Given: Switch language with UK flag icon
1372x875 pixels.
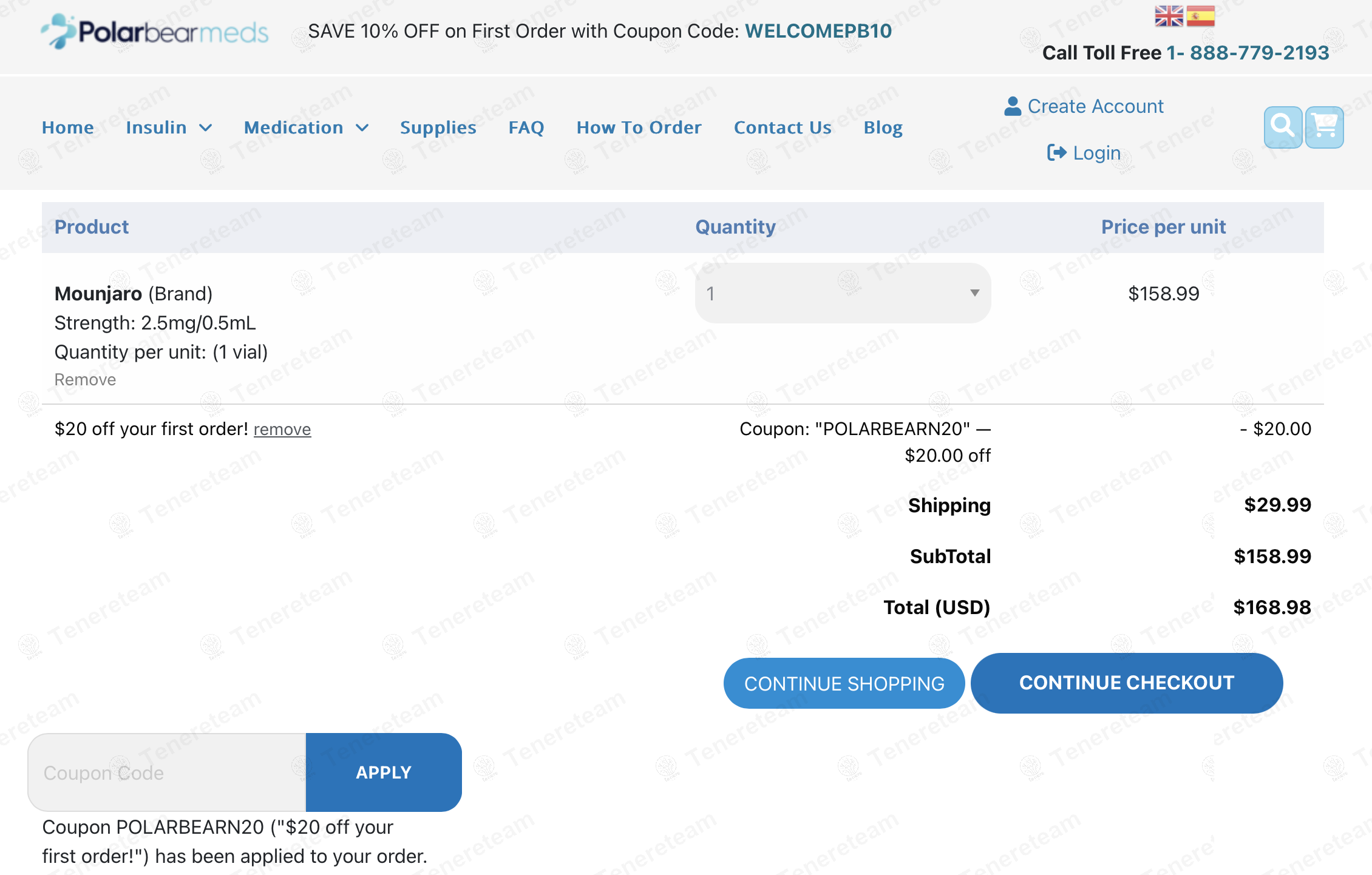Looking at the screenshot, I should click(x=1169, y=16).
